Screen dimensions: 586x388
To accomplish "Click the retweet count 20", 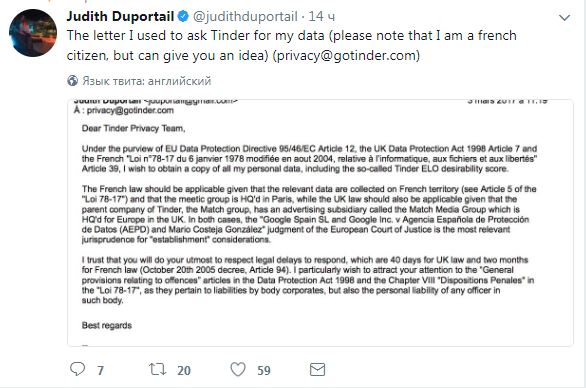I will point(184,370).
